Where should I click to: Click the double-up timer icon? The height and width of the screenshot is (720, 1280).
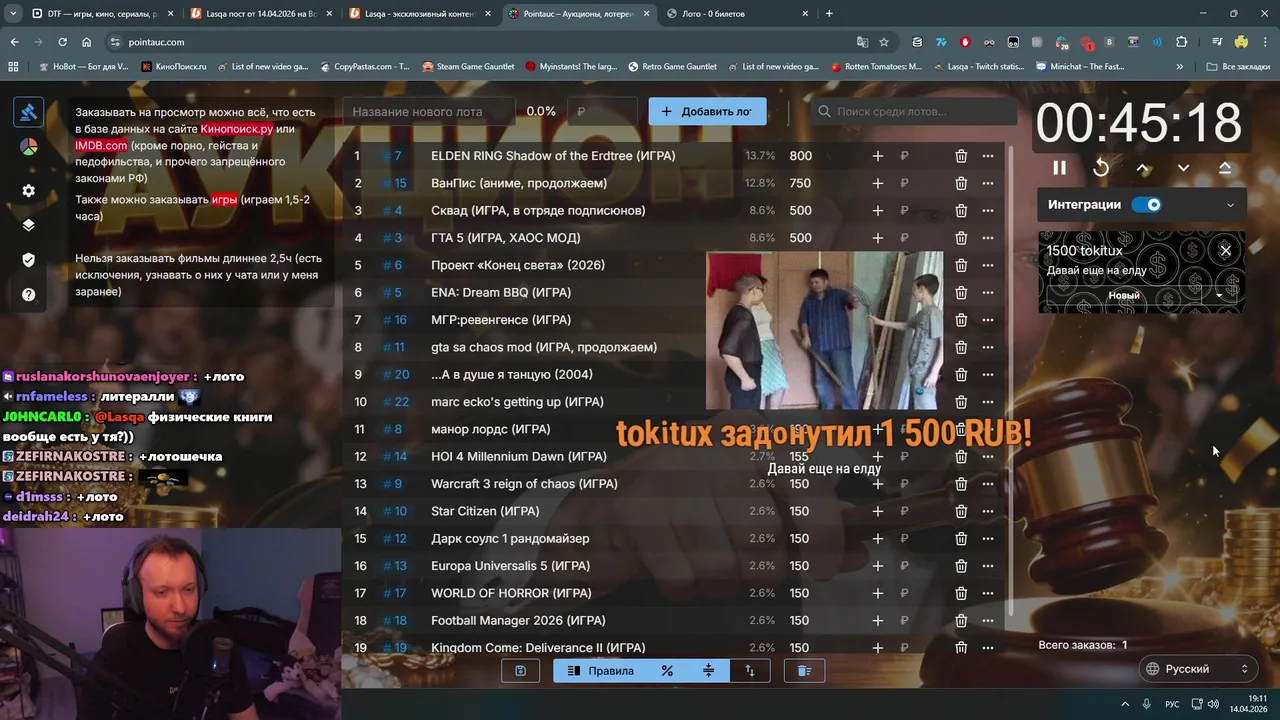tap(1225, 168)
